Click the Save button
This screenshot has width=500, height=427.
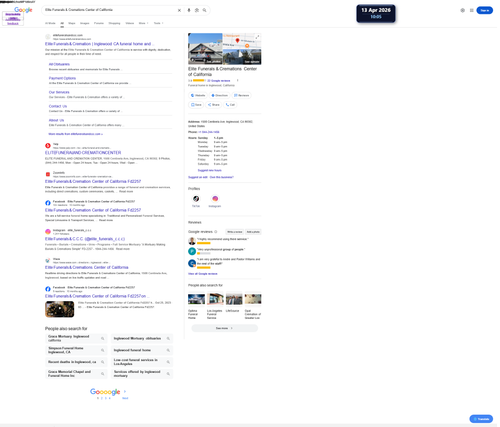pos(196,105)
